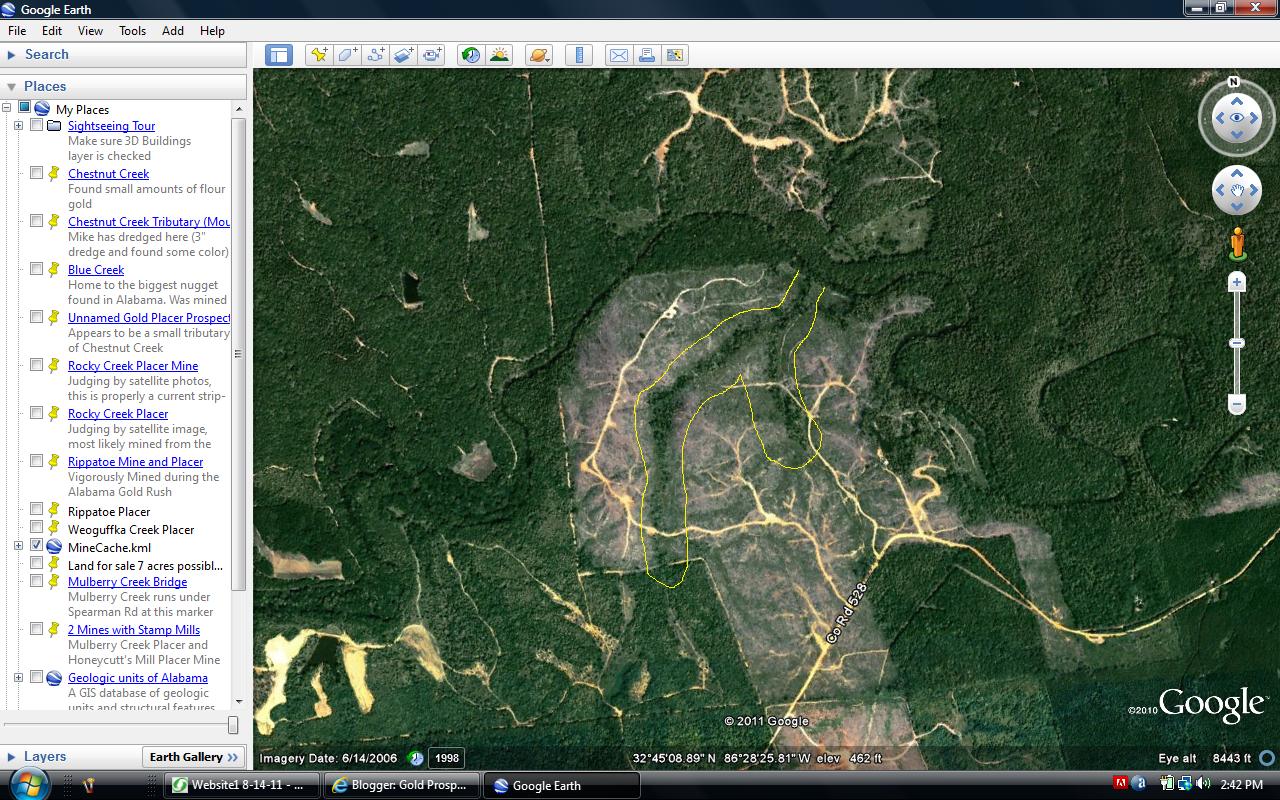Show historical imagery
The width and height of the screenshot is (1280, 800).
coord(470,55)
